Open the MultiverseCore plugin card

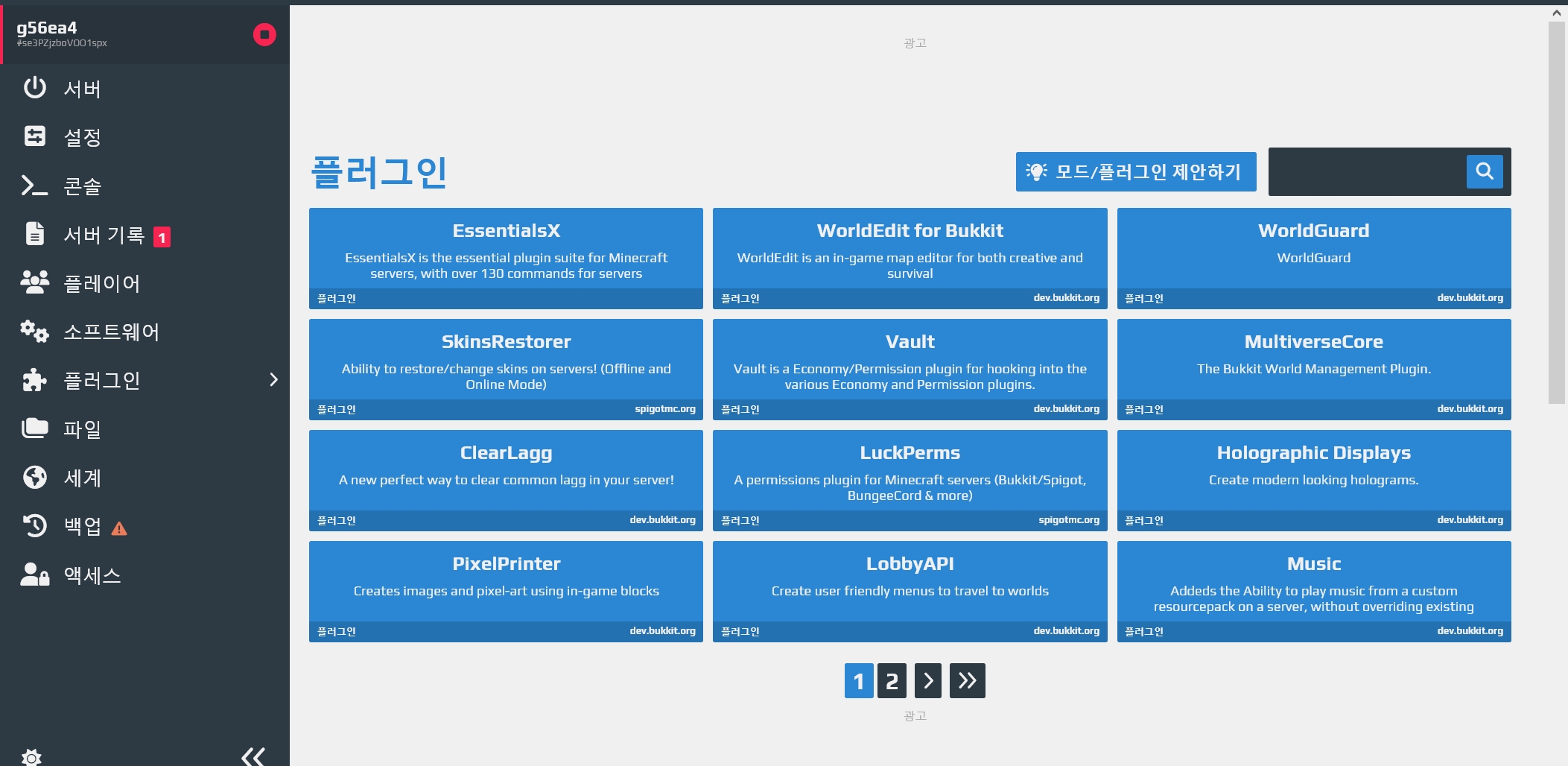[x=1314, y=369]
